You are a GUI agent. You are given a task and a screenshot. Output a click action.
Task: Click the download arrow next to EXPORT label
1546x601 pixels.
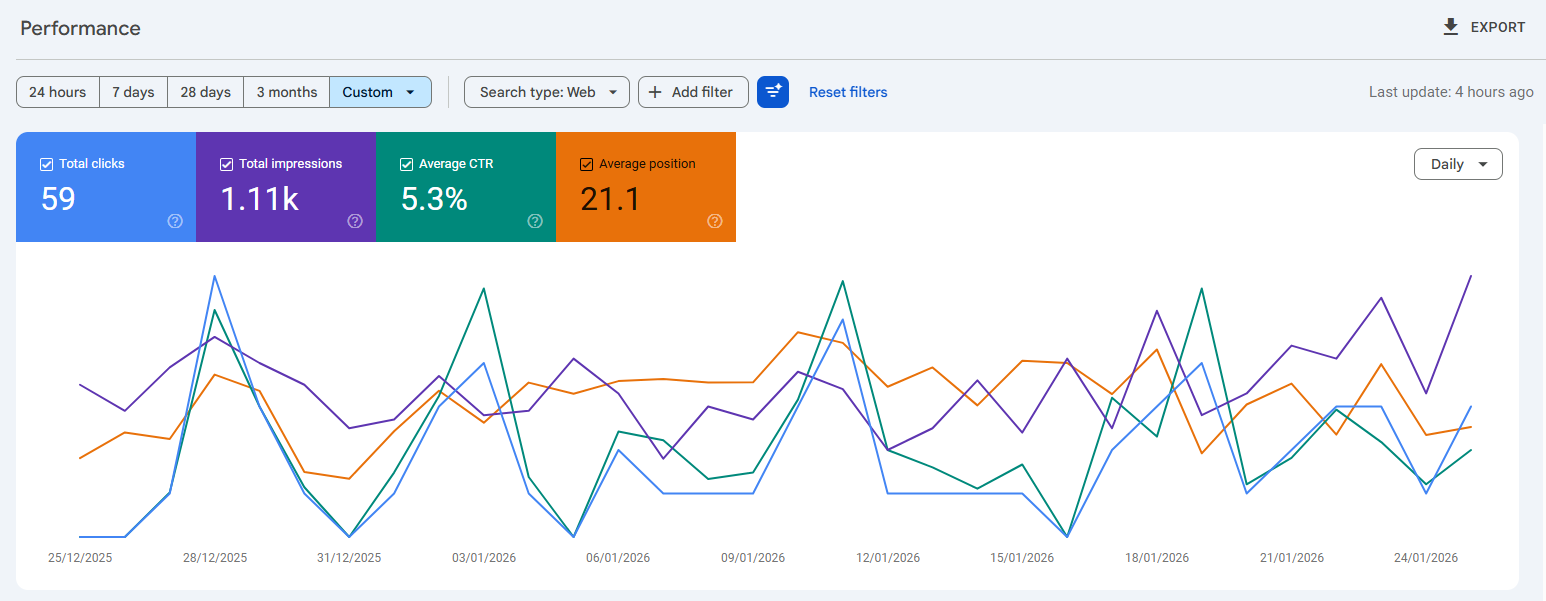click(1450, 27)
